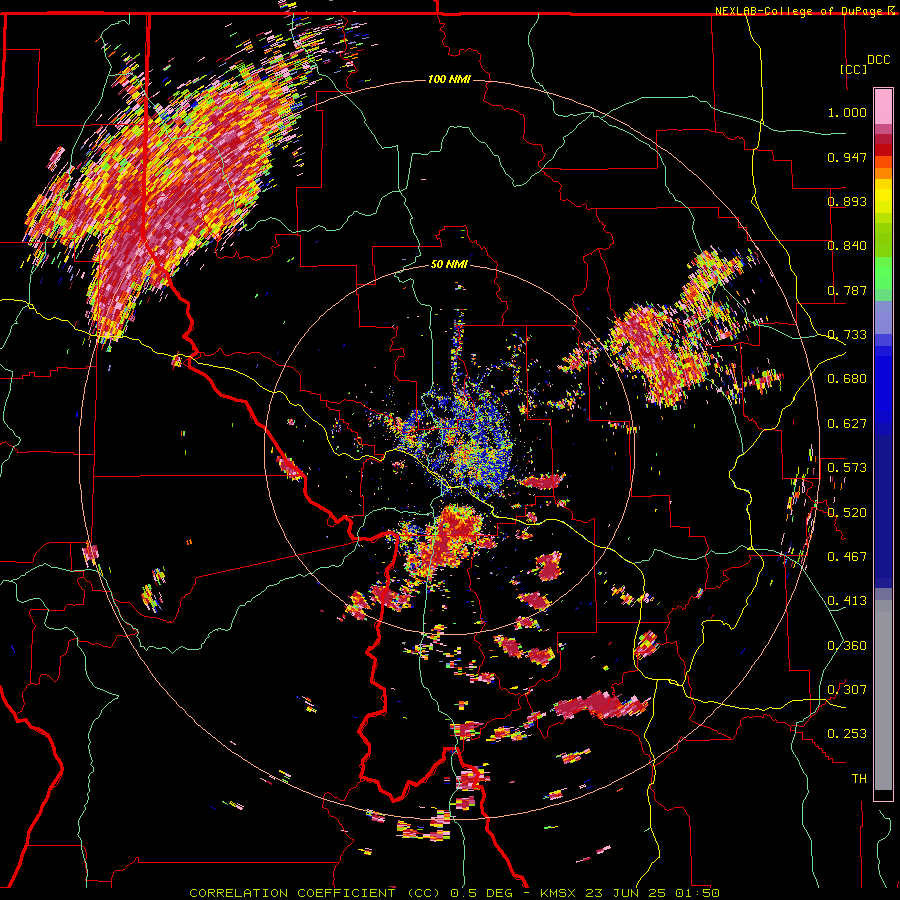Pick the bright green swatch in the color scale
The width and height of the screenshot is (900, 900).
coord(883,273)
